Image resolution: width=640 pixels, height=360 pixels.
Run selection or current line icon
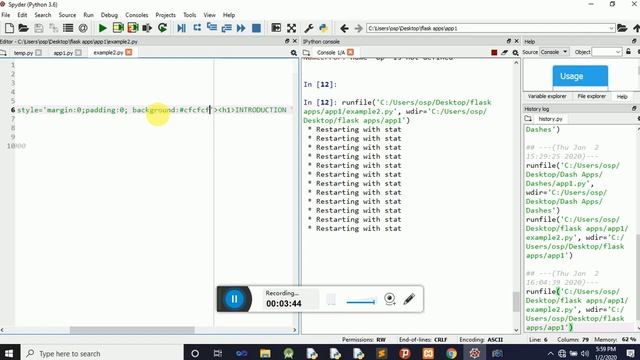coord(147,28)
